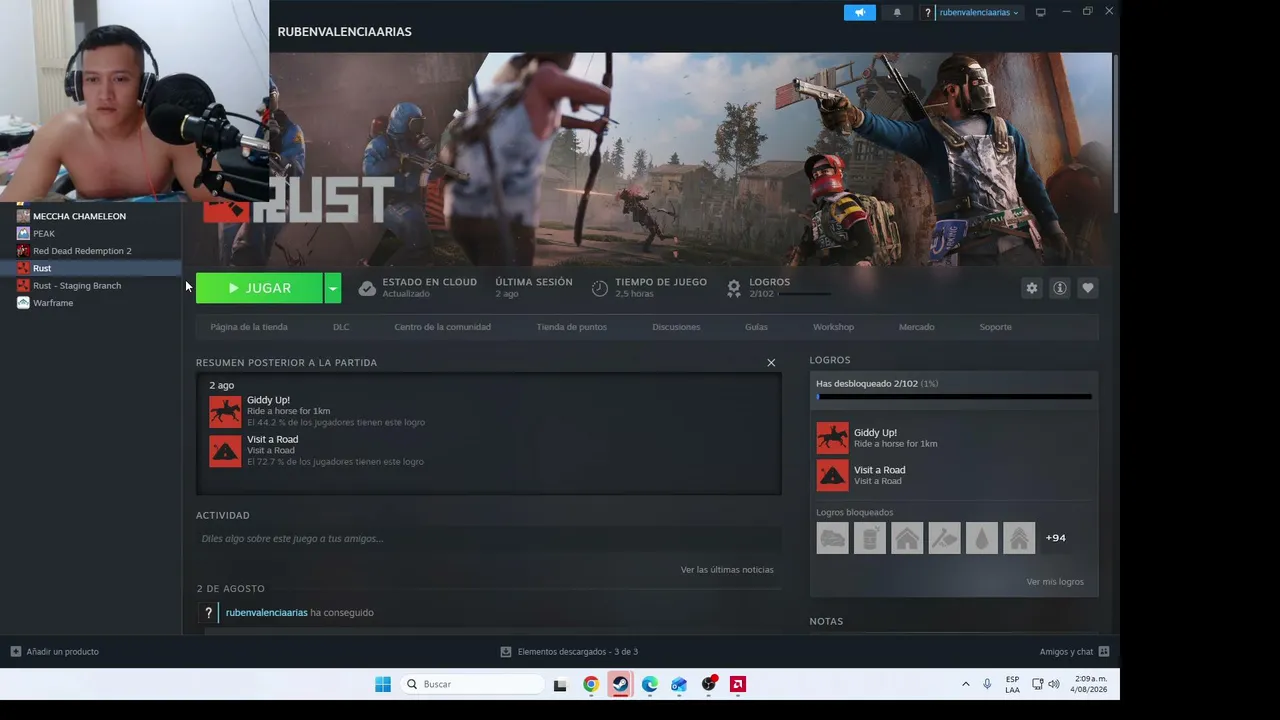This screenshot has height=720, width=1280.
Task: Open the Giddy Up! icon in the Logros panel
Action: [832, 438]
